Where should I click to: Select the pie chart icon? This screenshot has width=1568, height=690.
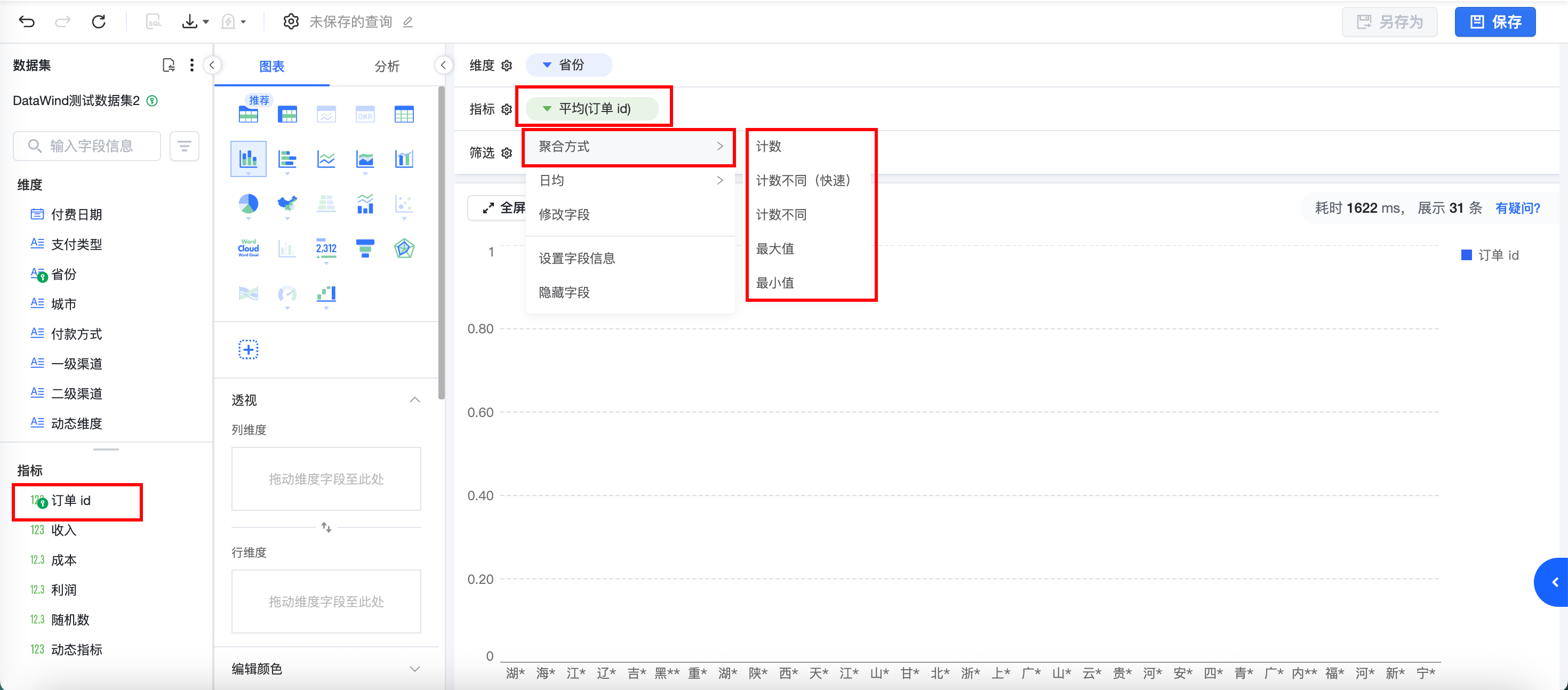[249, 204]
